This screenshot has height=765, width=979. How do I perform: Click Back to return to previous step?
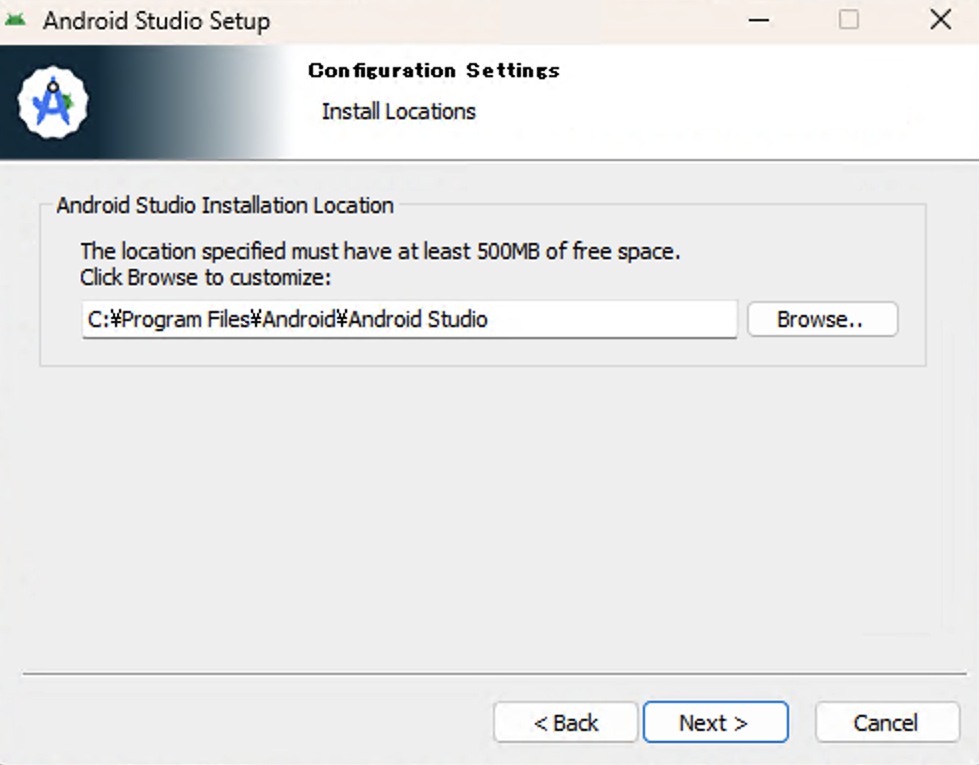565,722
